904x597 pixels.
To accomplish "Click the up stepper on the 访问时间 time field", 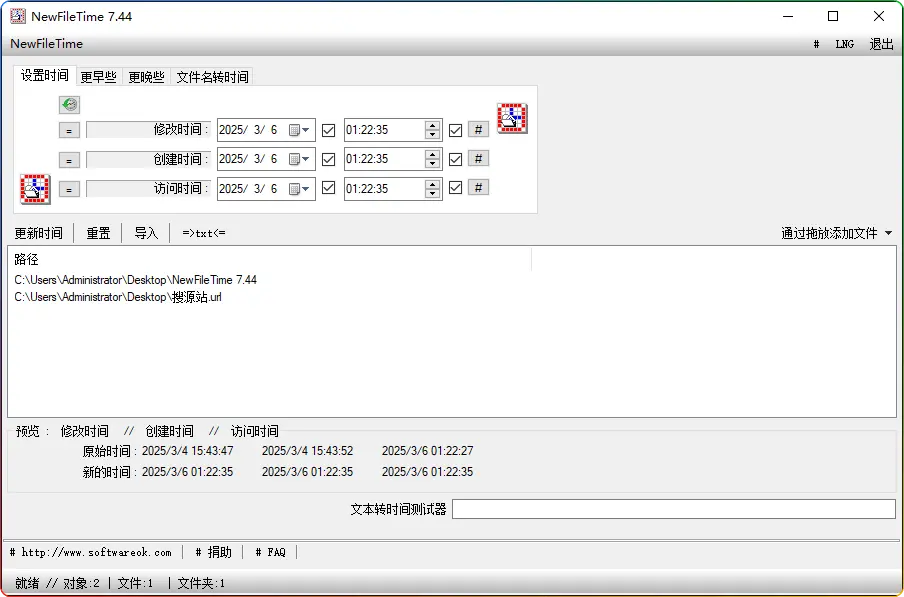I will pyautogui.click(x=430, y=183).
